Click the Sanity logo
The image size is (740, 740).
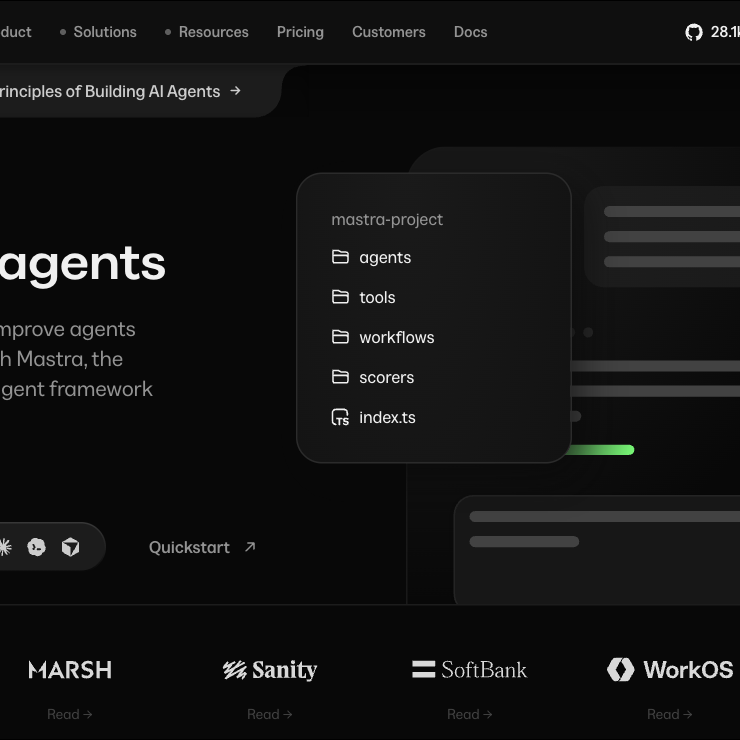270,670
